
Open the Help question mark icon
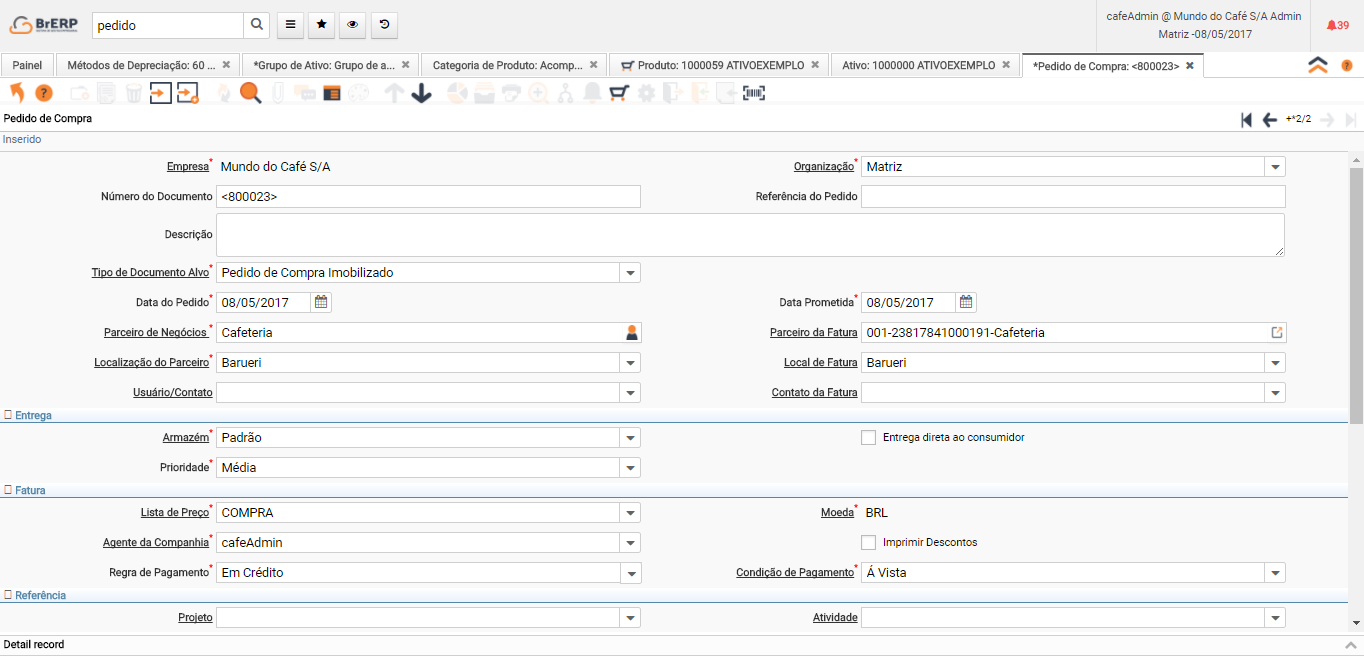(x=43, y=93)
